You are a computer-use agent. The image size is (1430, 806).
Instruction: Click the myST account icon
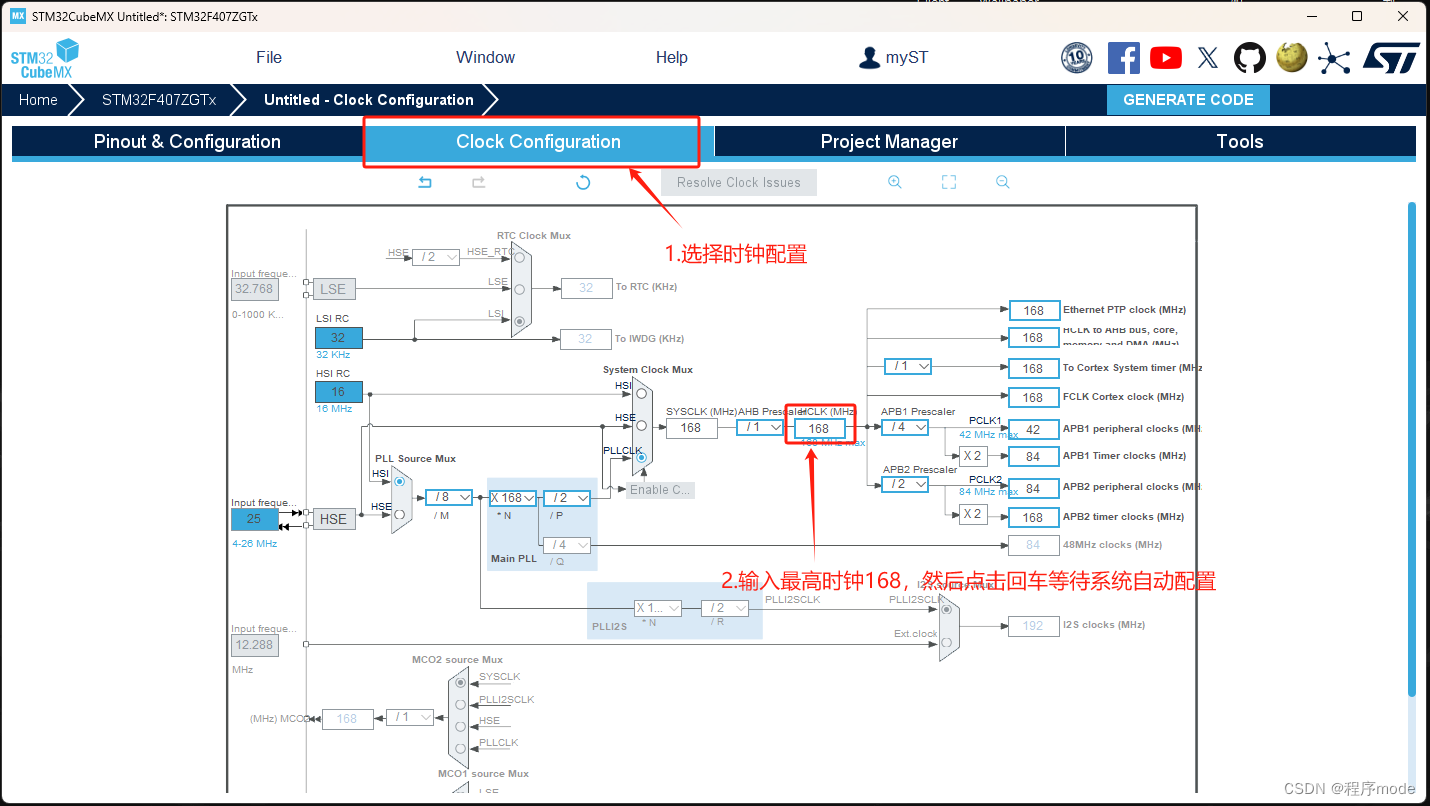(869, 58)
